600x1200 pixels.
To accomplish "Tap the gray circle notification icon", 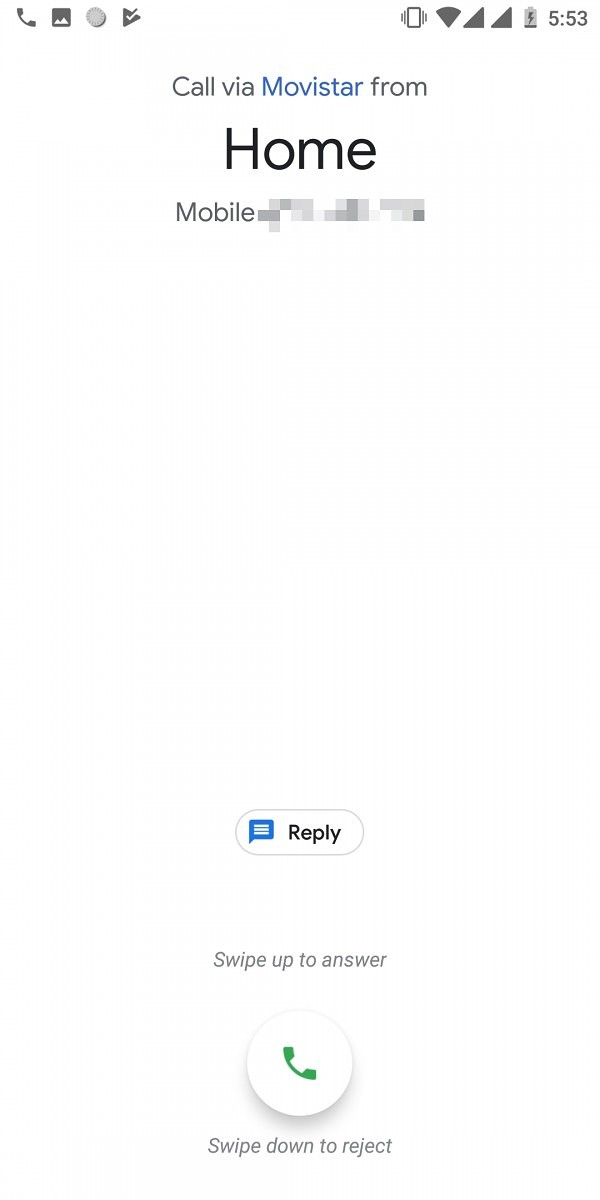I will [96, 17].
